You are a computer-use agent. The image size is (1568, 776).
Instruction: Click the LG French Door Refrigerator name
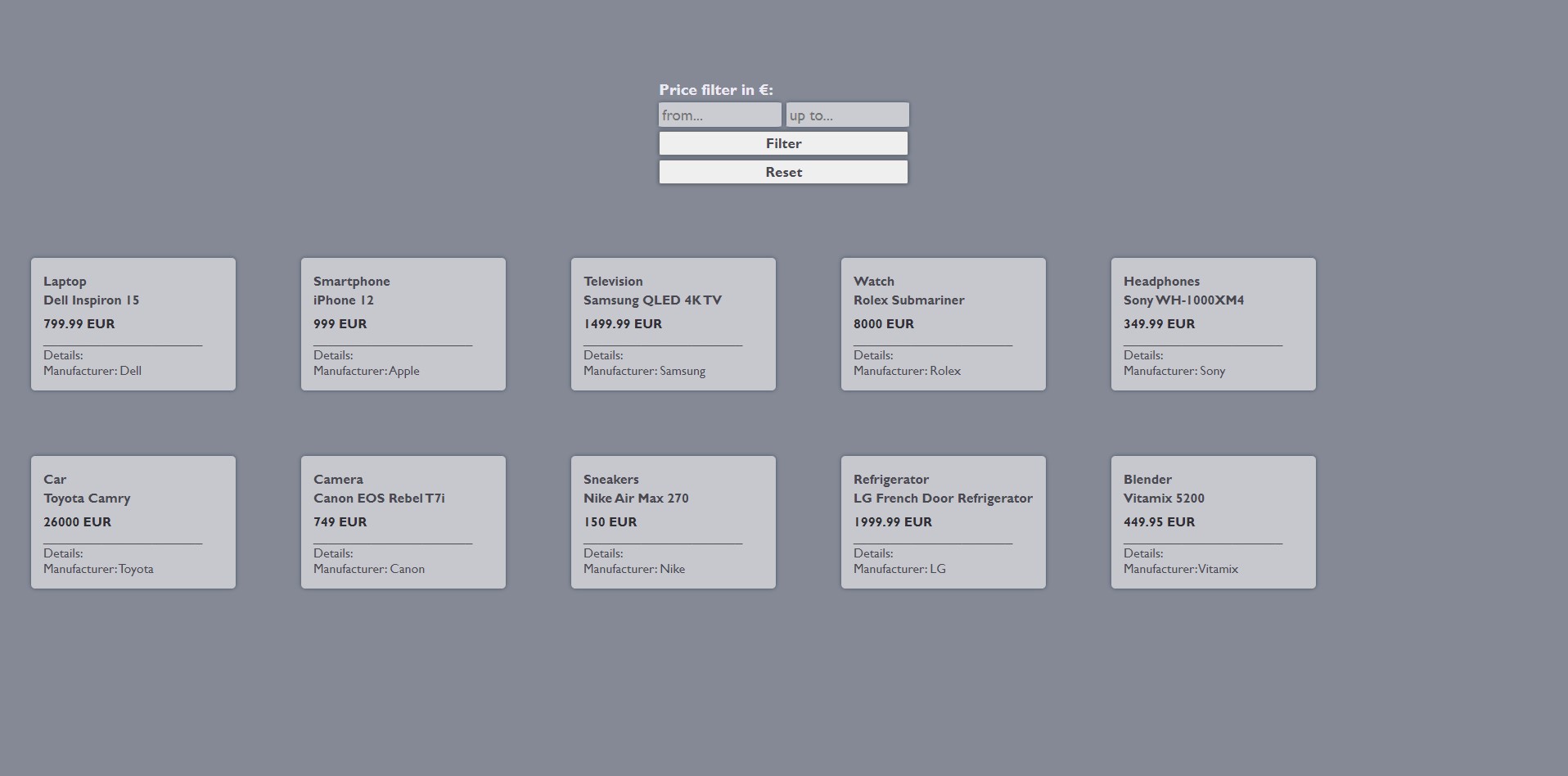point(943,499)
